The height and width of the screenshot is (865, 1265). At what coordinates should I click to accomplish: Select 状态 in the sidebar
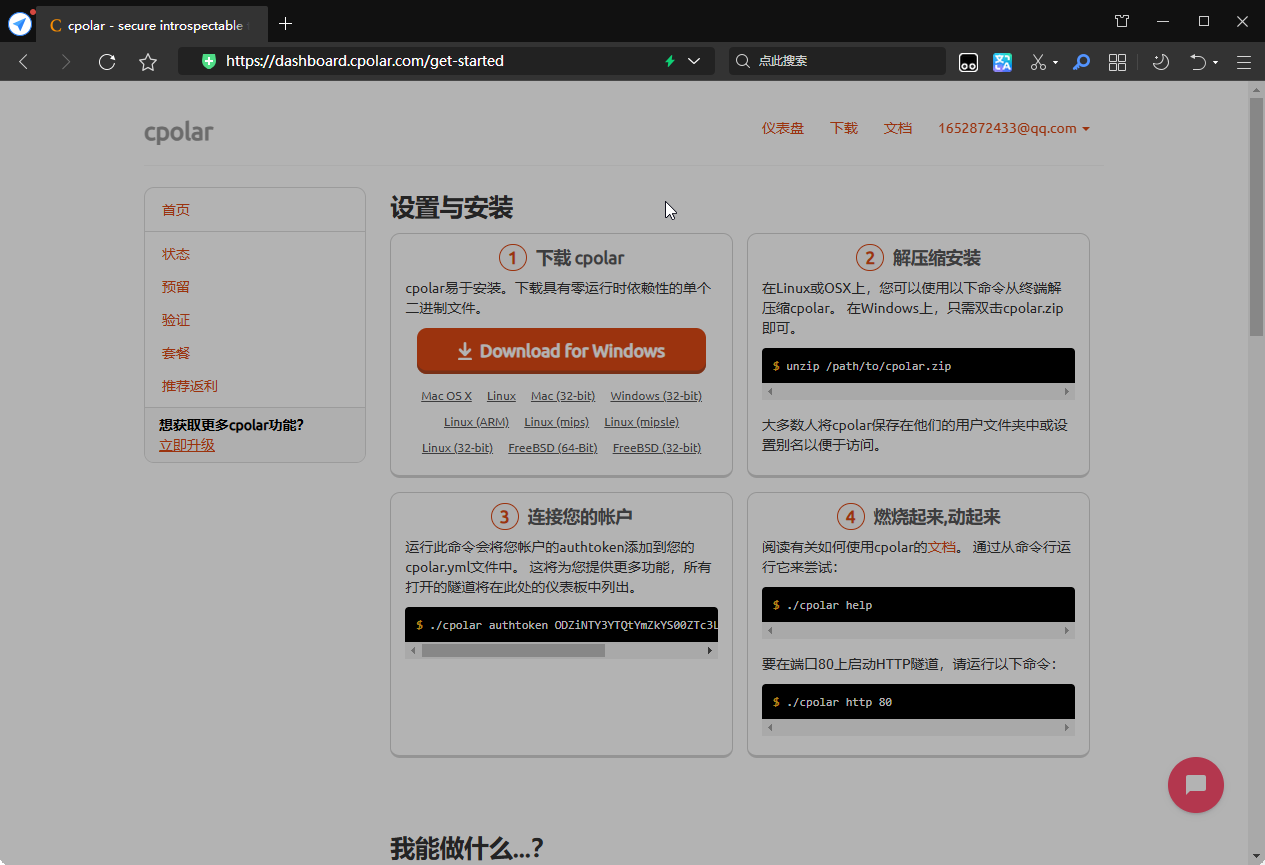[176, 254]
